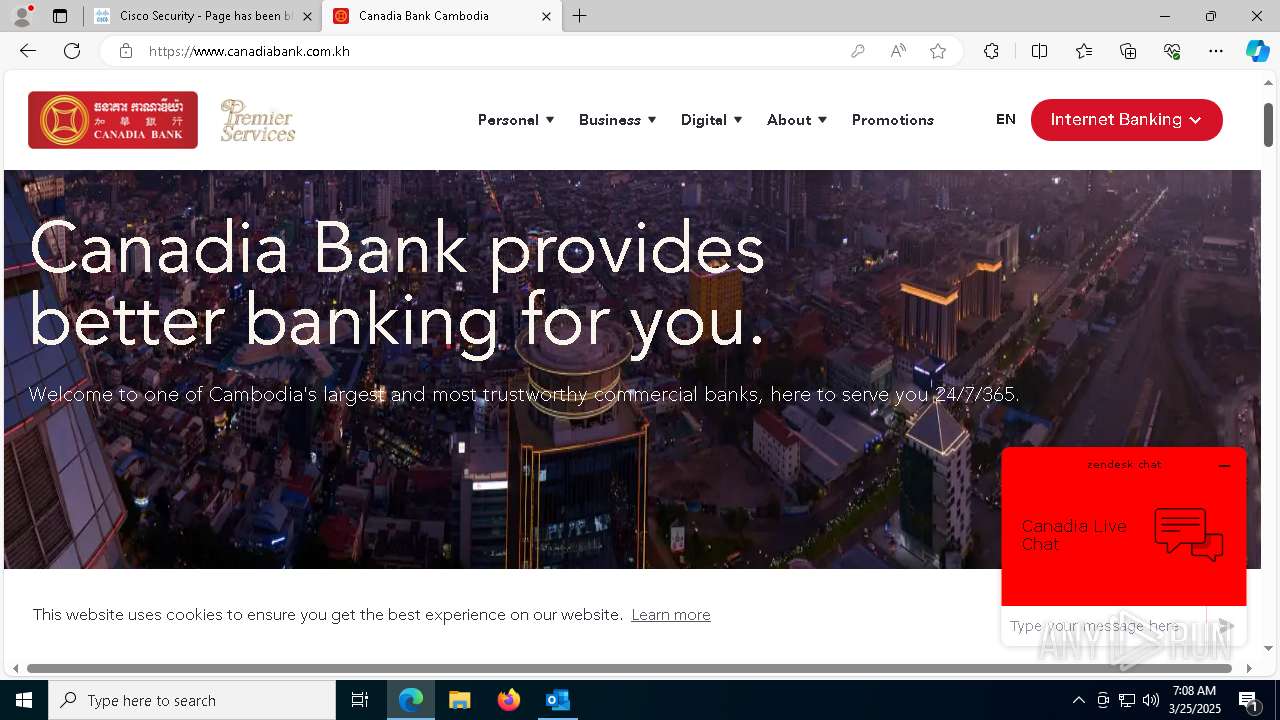This screenshot has width=1280, height=720.
Task: Show hidden system tray icons
Action: click(1078, 700)
